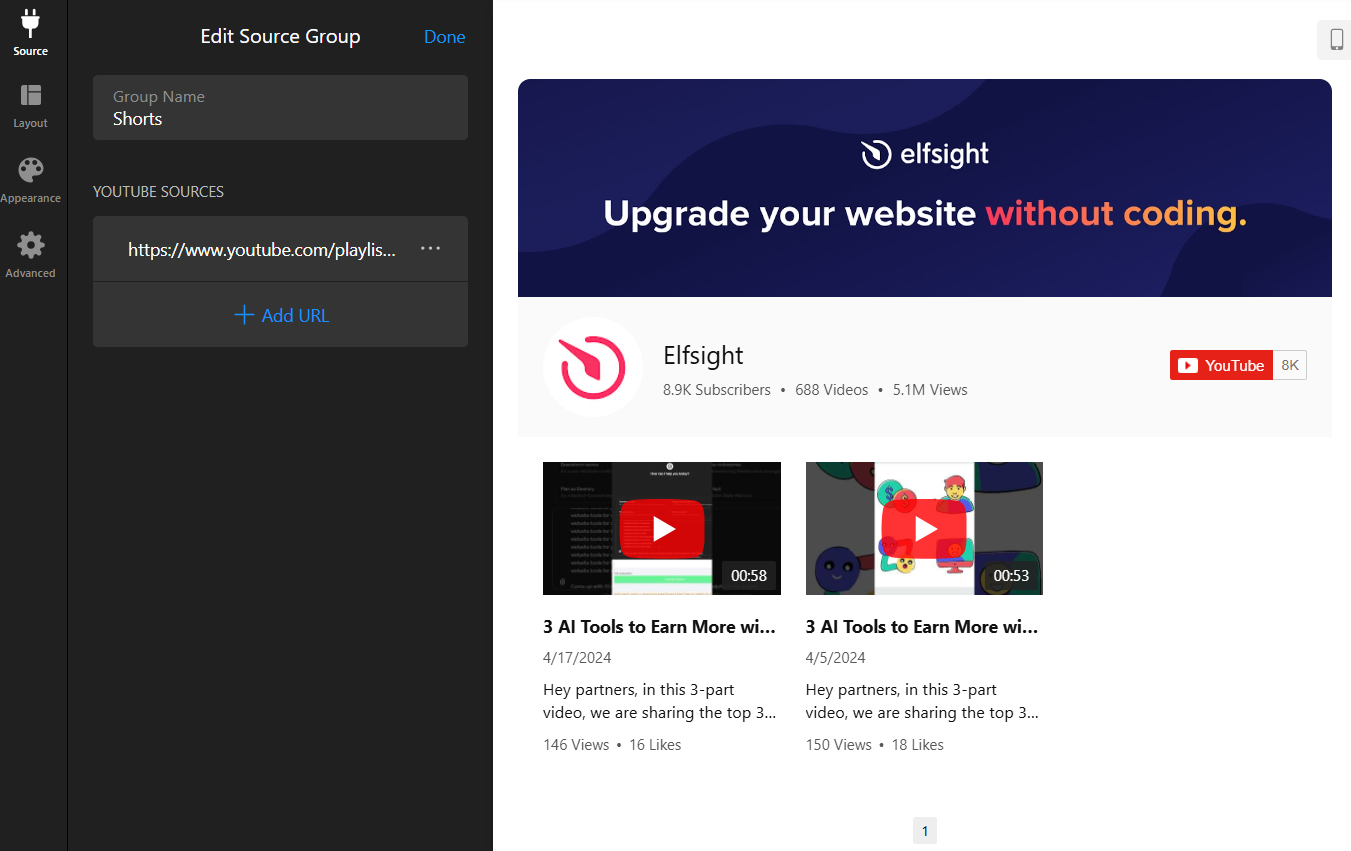Go to pagination page 1

point(925,831)
